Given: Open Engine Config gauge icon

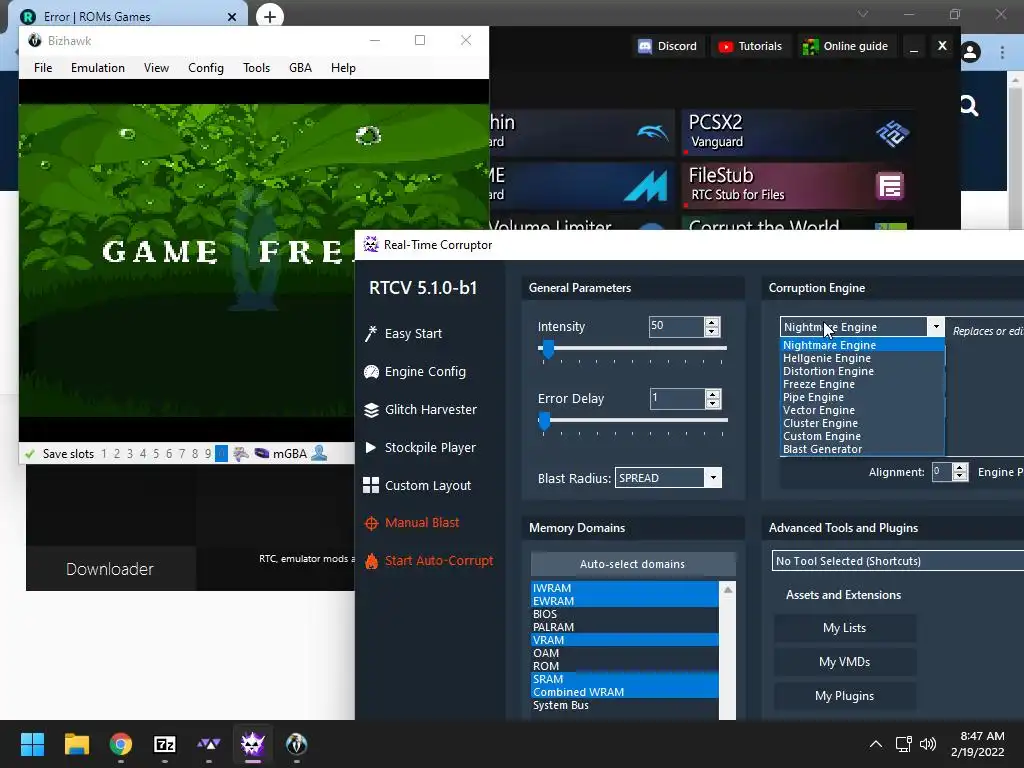Looking at the screenshot, I should (371, 372).
